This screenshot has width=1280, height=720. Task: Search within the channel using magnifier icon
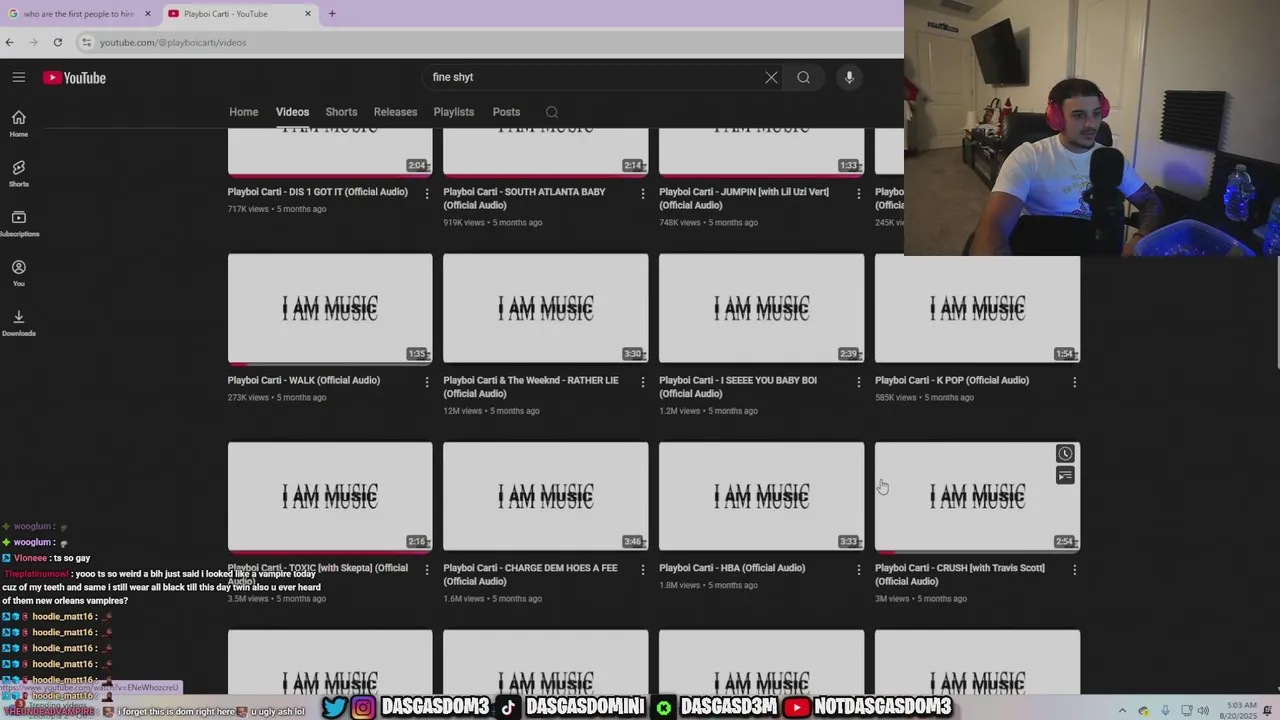[552, 112]
